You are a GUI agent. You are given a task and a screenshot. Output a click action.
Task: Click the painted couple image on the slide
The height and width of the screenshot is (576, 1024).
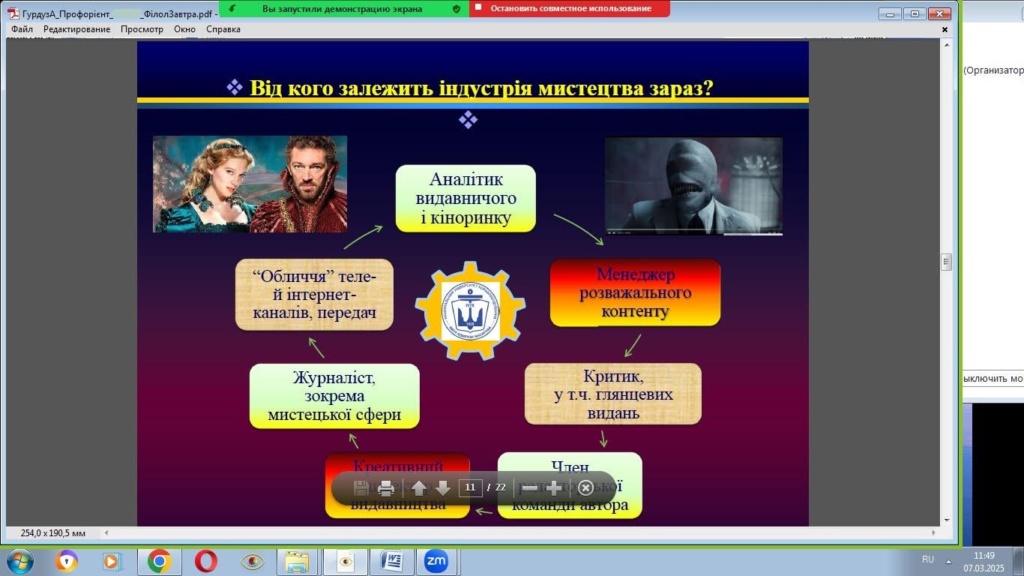tap(250, 184)
